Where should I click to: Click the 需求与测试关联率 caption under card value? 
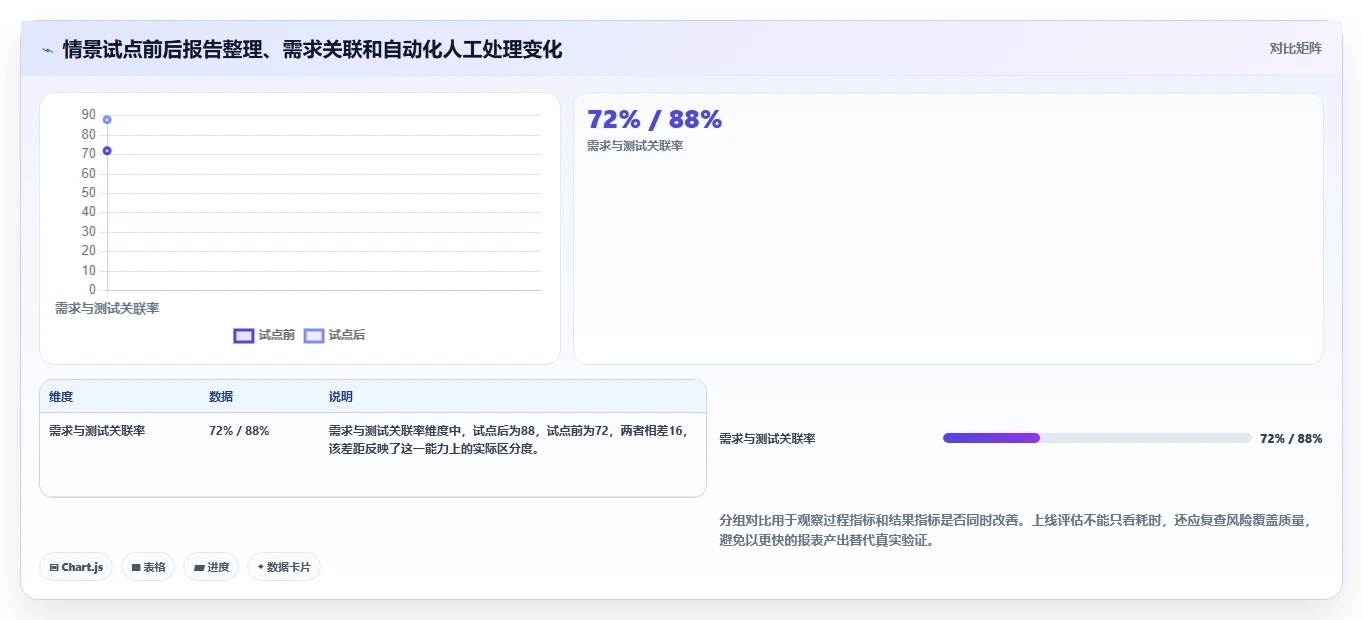(x=635, y=146)
